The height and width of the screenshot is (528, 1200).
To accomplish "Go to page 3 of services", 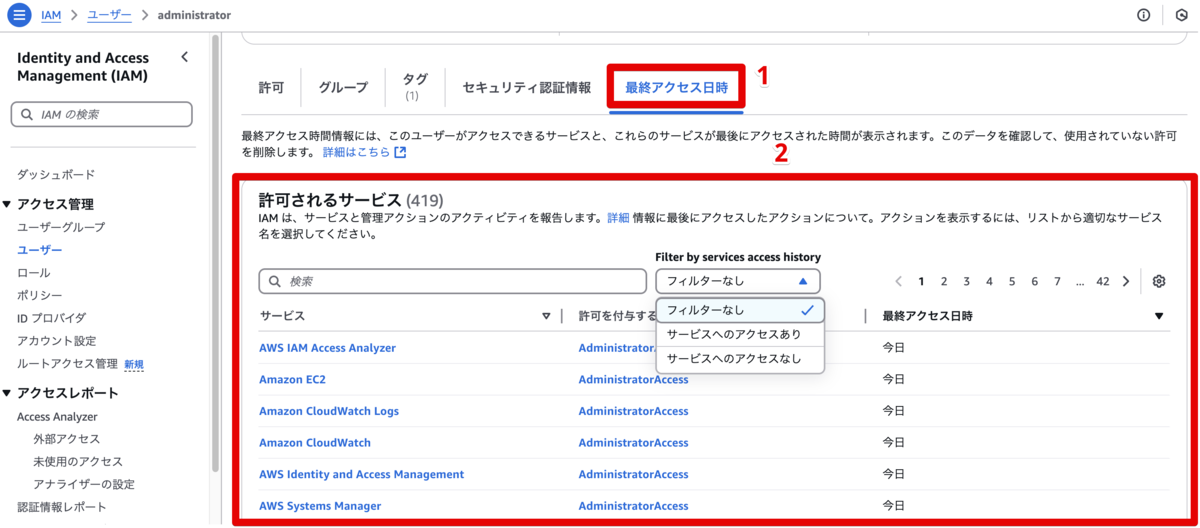I will click(x=967, y=282).
